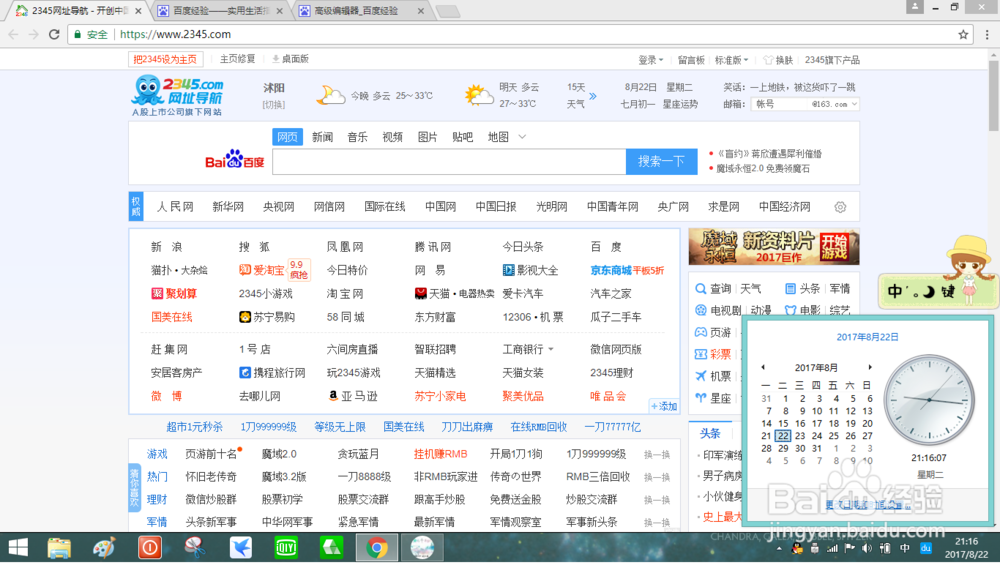Click 把2345设为主页 button

tap(165, 59)
